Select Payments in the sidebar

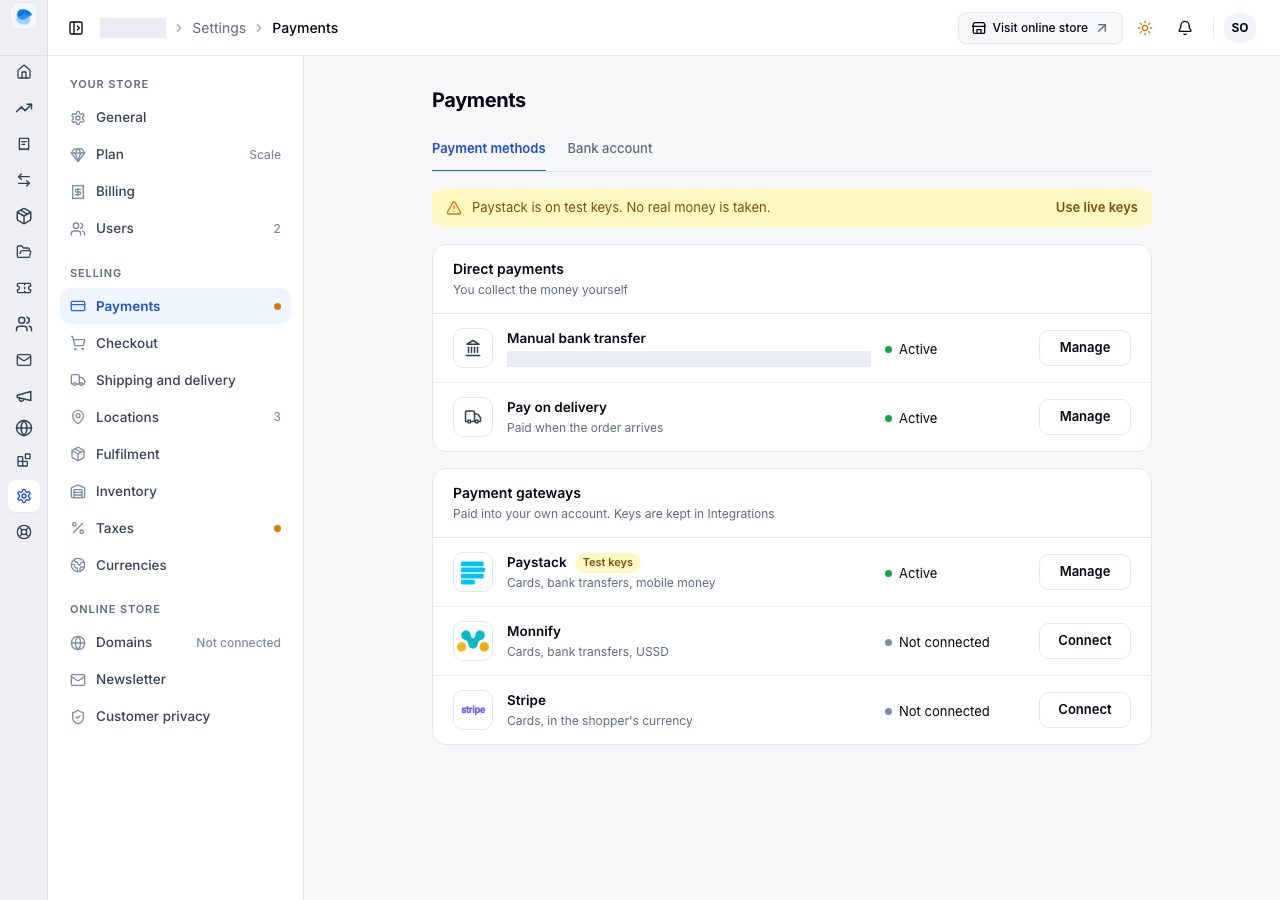click(176, 306)
